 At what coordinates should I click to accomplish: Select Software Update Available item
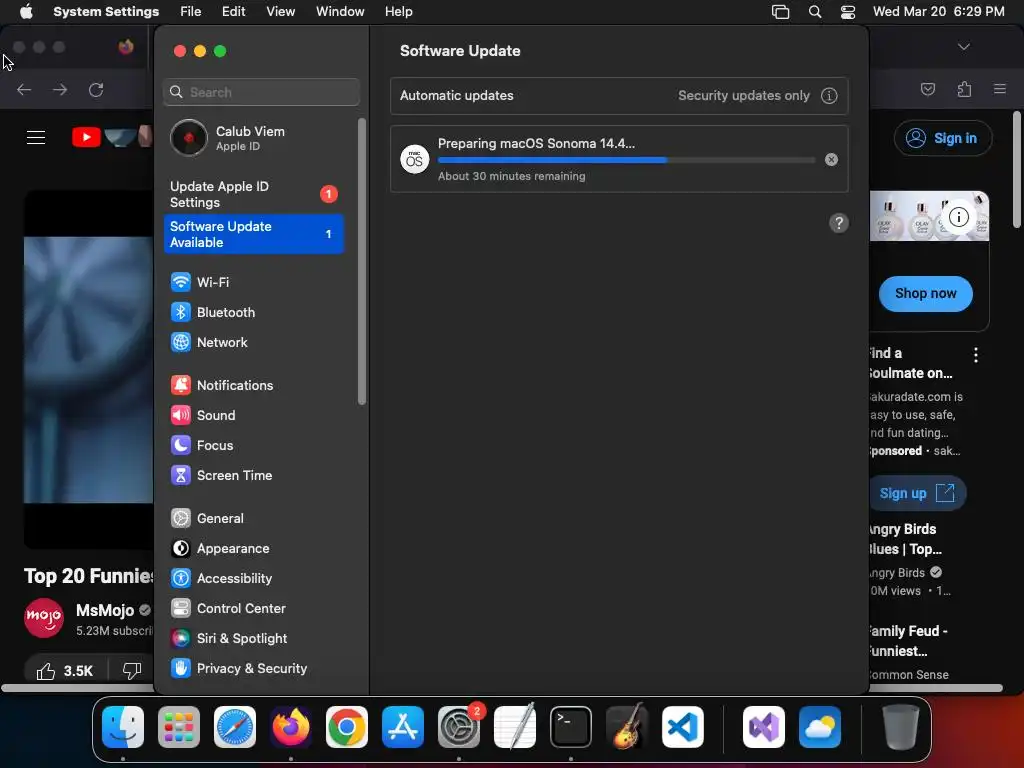click(253, 234)
